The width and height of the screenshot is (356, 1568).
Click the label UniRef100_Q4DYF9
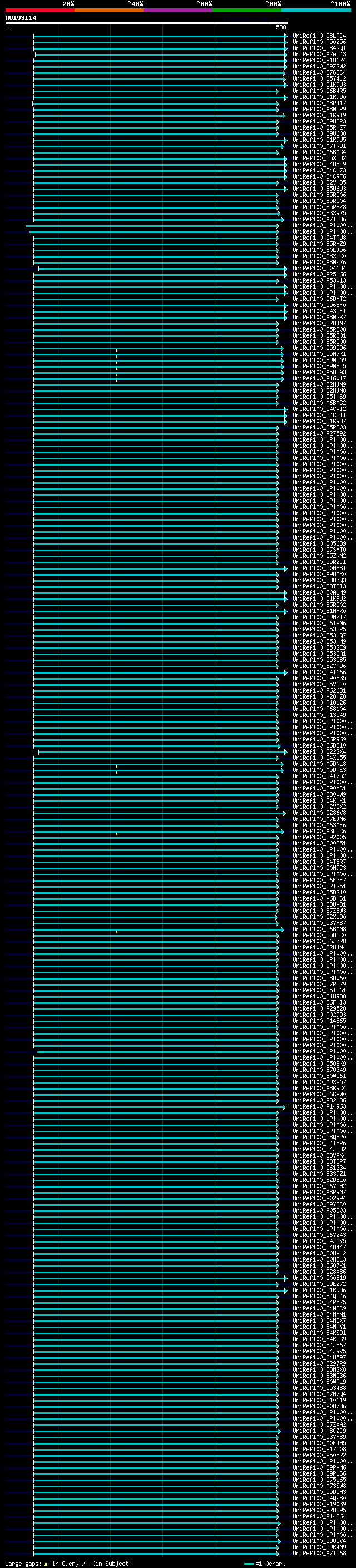pos(319,164)
